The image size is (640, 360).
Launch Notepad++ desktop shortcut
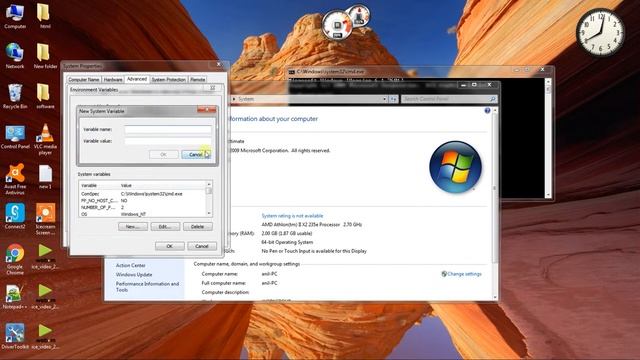(x=15, y=296)
